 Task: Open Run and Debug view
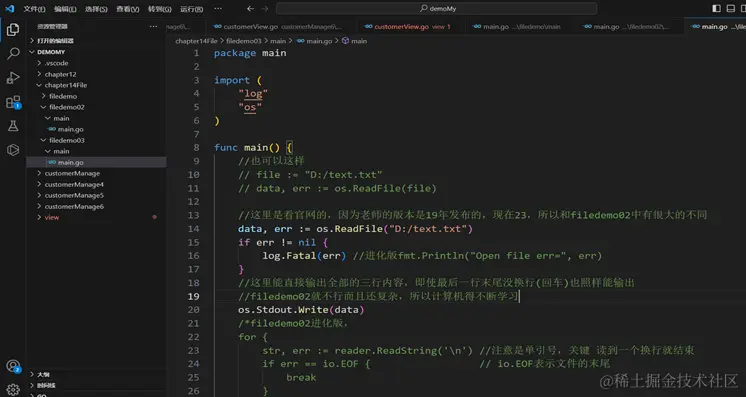[x=13, y=78]
